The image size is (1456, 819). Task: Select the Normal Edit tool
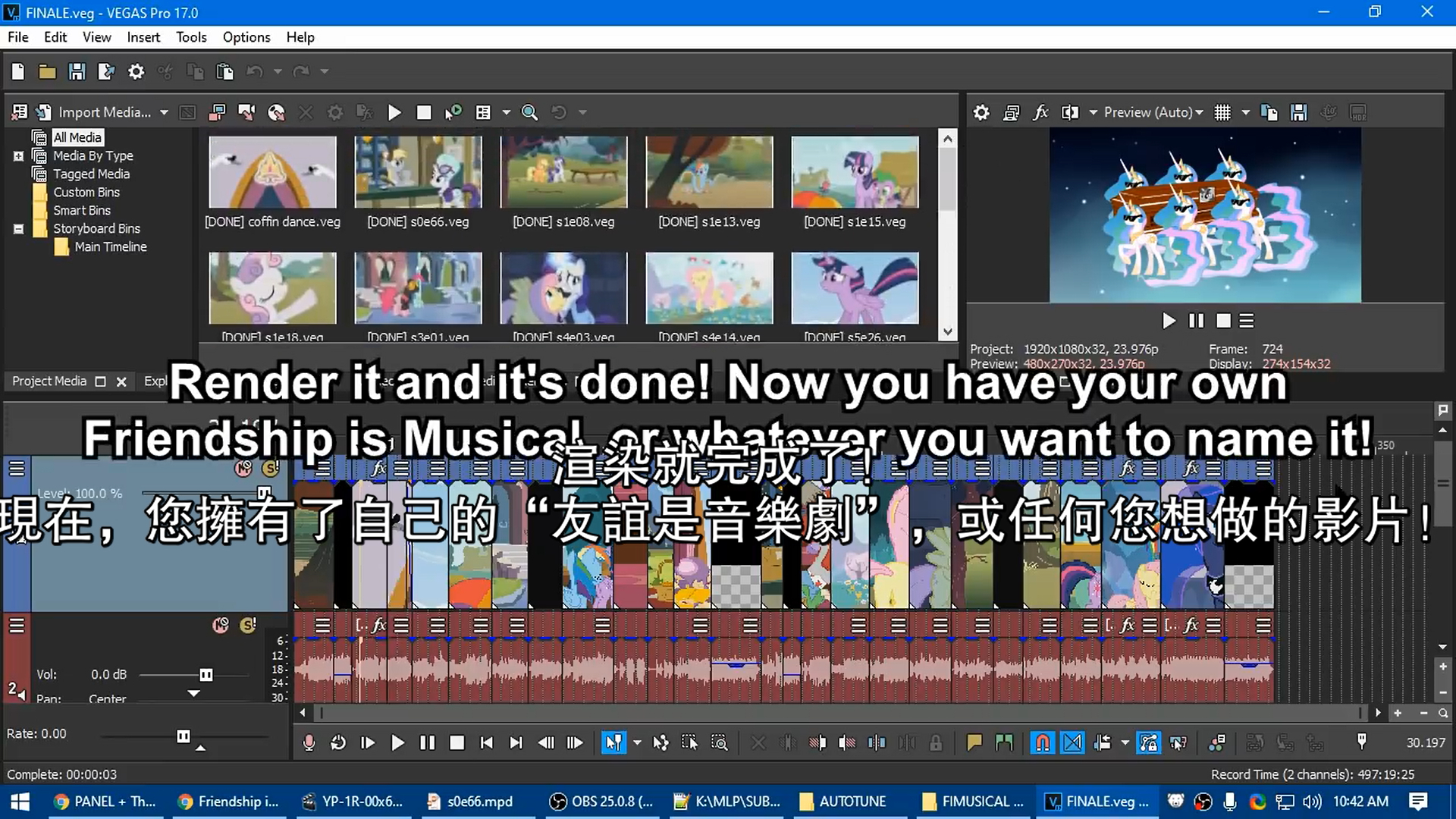pos(613,742)
